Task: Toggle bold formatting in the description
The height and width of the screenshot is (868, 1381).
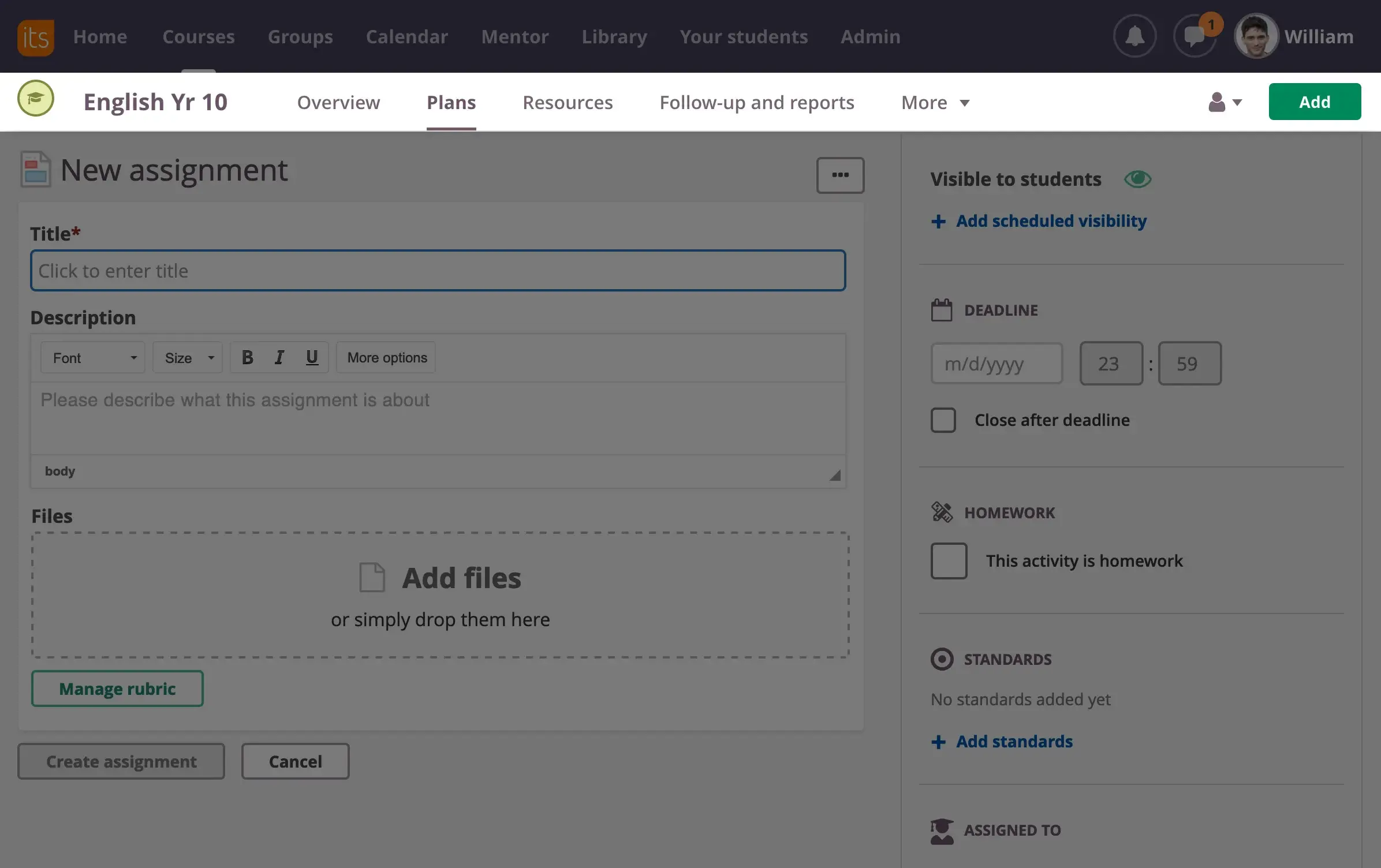Action: click(247, 358)
